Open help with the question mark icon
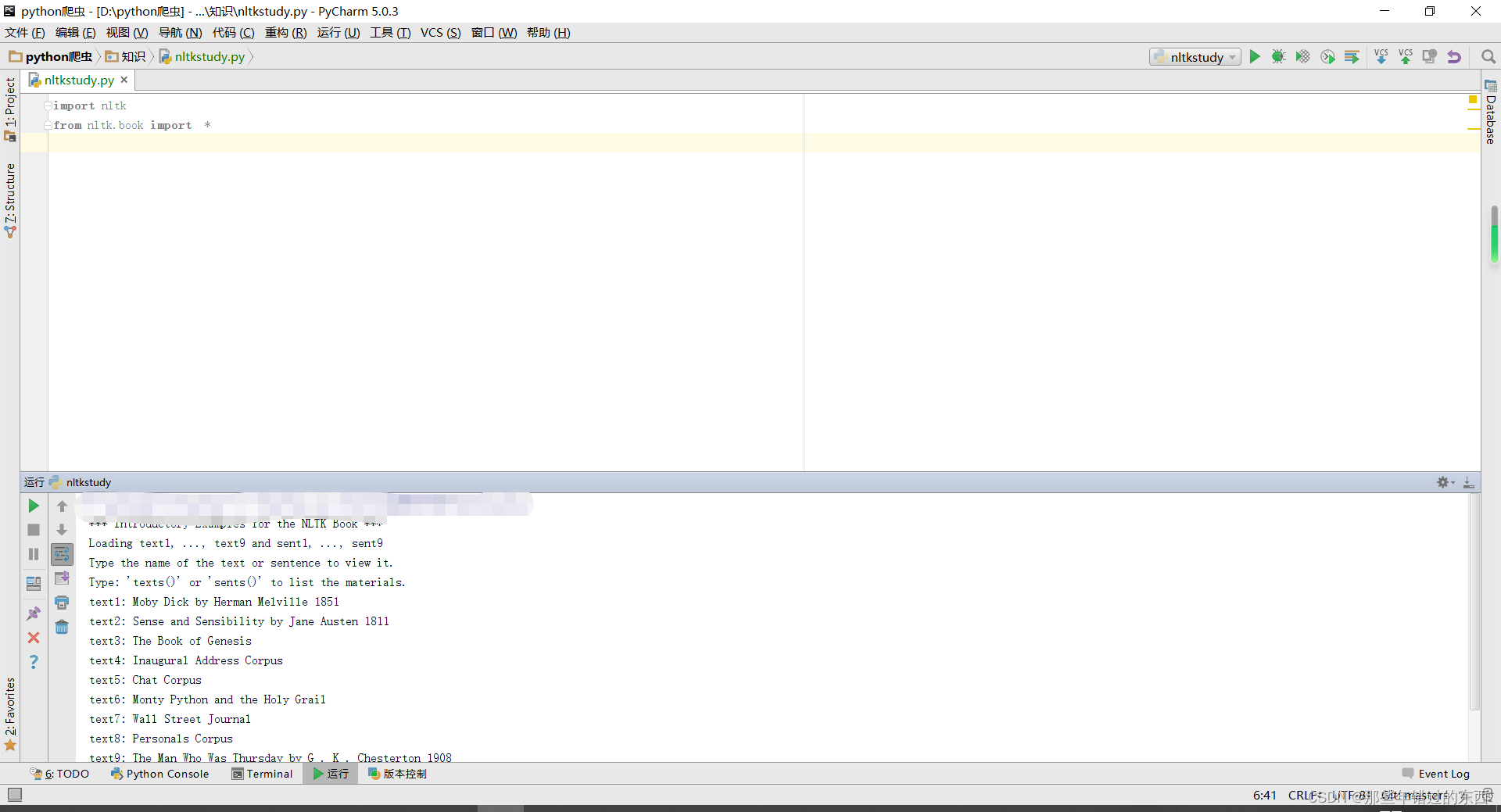Viewport: 1501px width, 812px height. click(34, 662)
